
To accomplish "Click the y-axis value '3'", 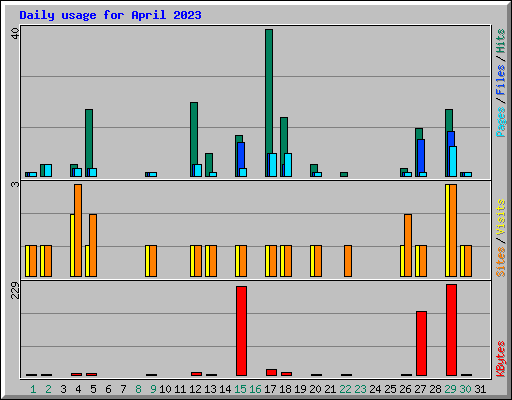I will [15, 184].
